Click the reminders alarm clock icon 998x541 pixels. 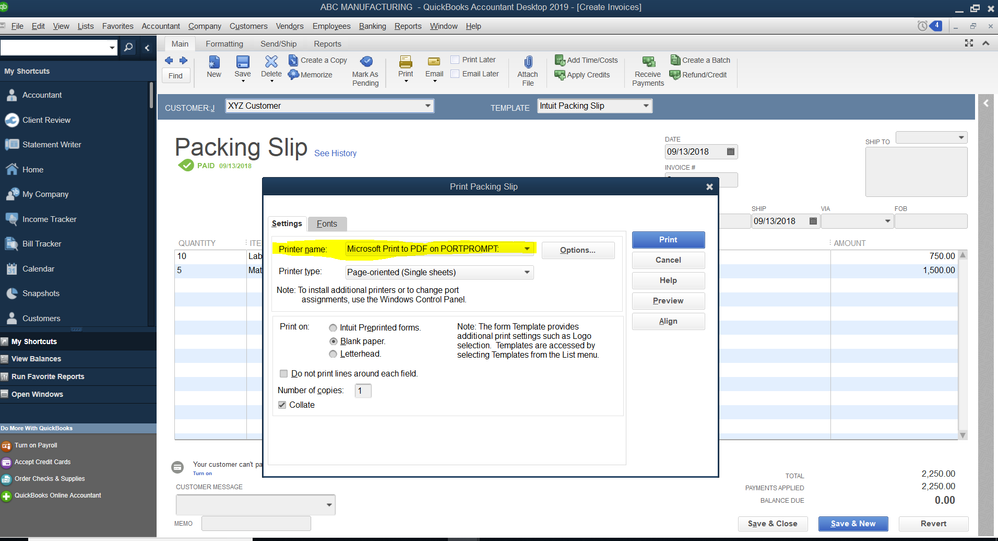(922, 26)
